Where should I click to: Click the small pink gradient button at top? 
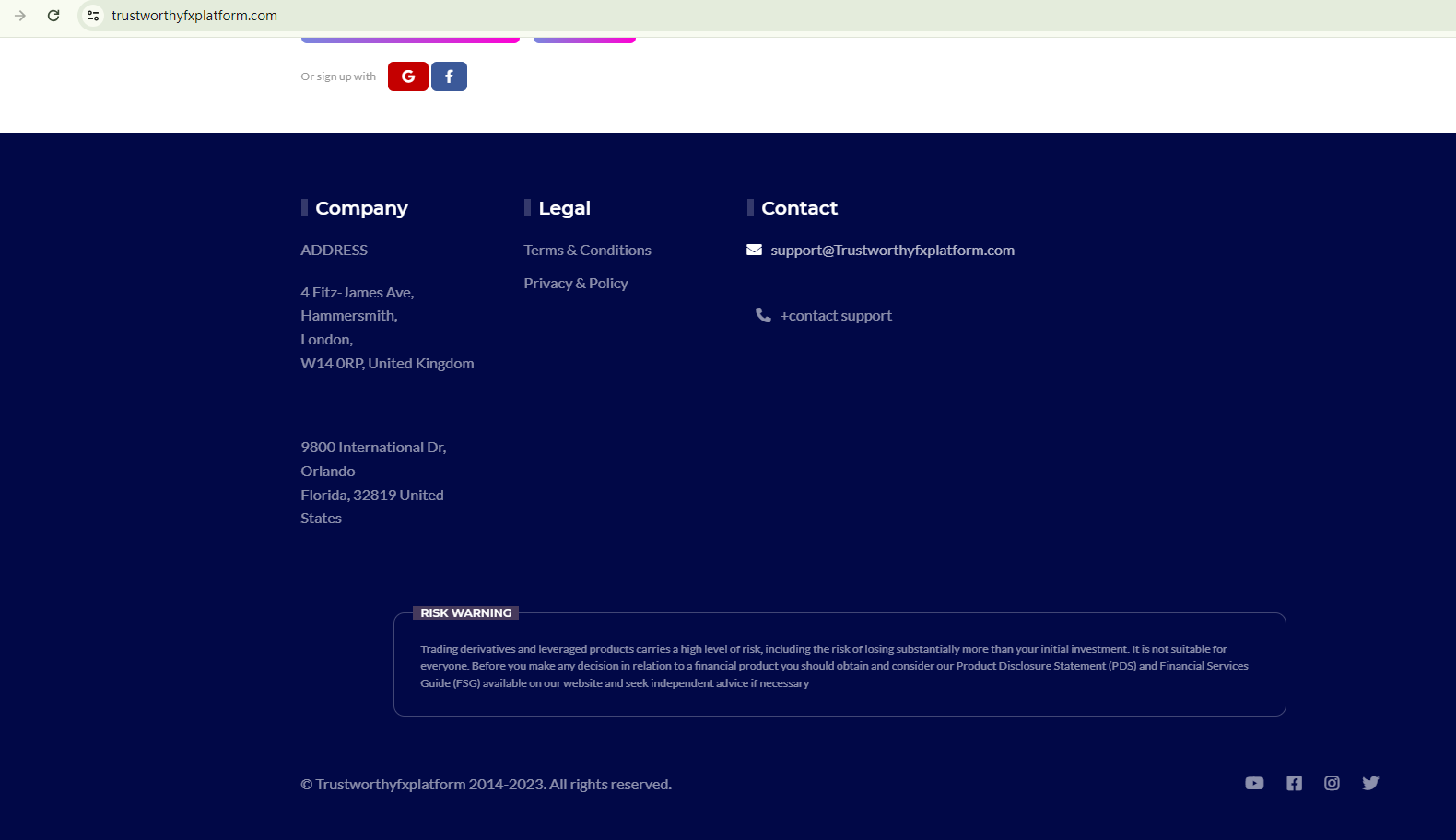[x=584, y=40]
